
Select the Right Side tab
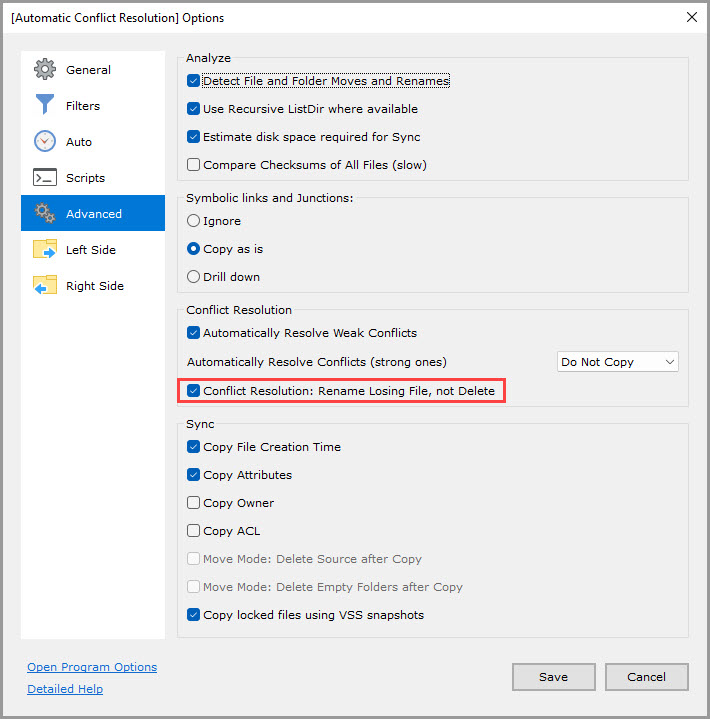tap(93, 286)
